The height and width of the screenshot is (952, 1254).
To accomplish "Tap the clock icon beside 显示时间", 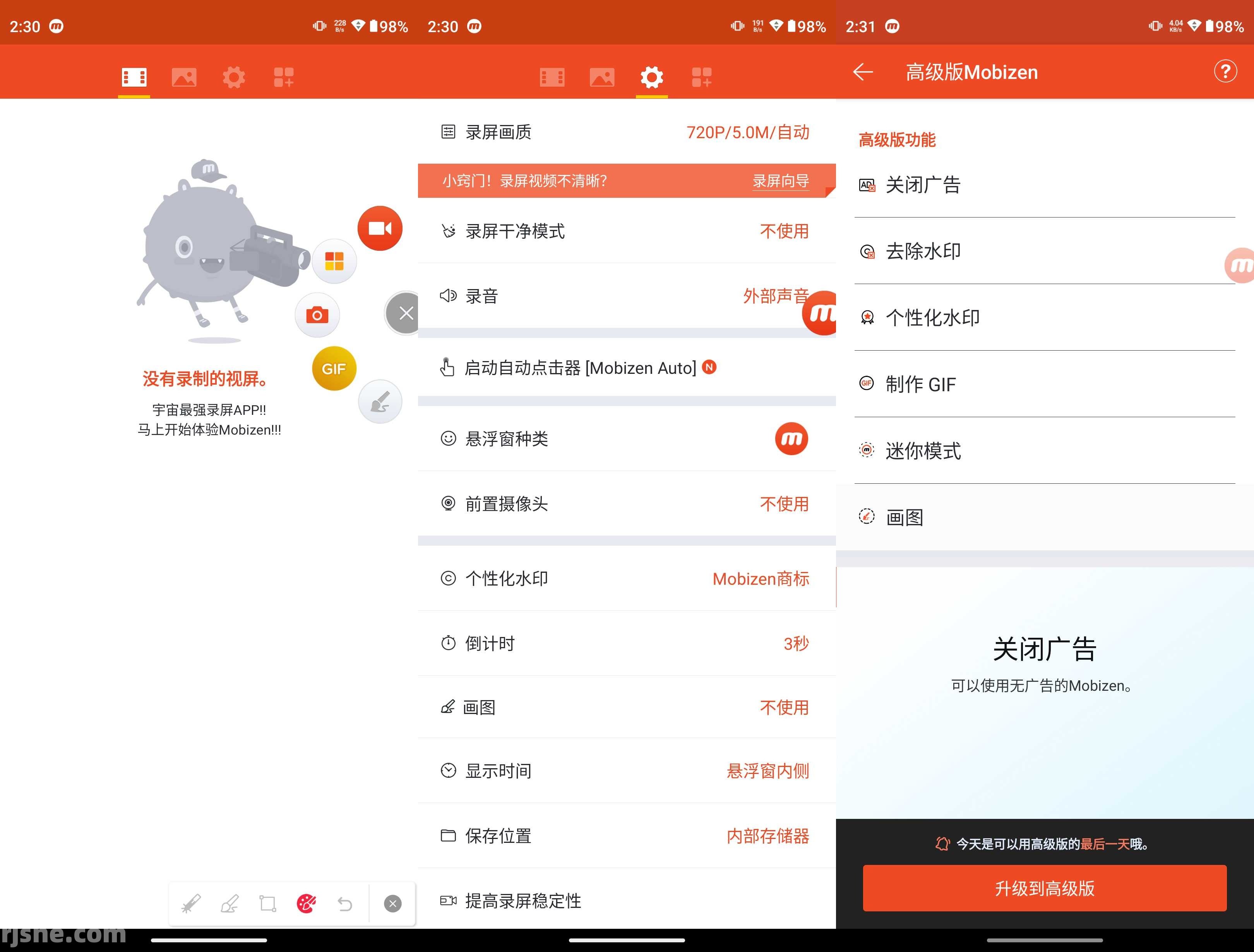I will pyautogui.click(x=448, y=771).
